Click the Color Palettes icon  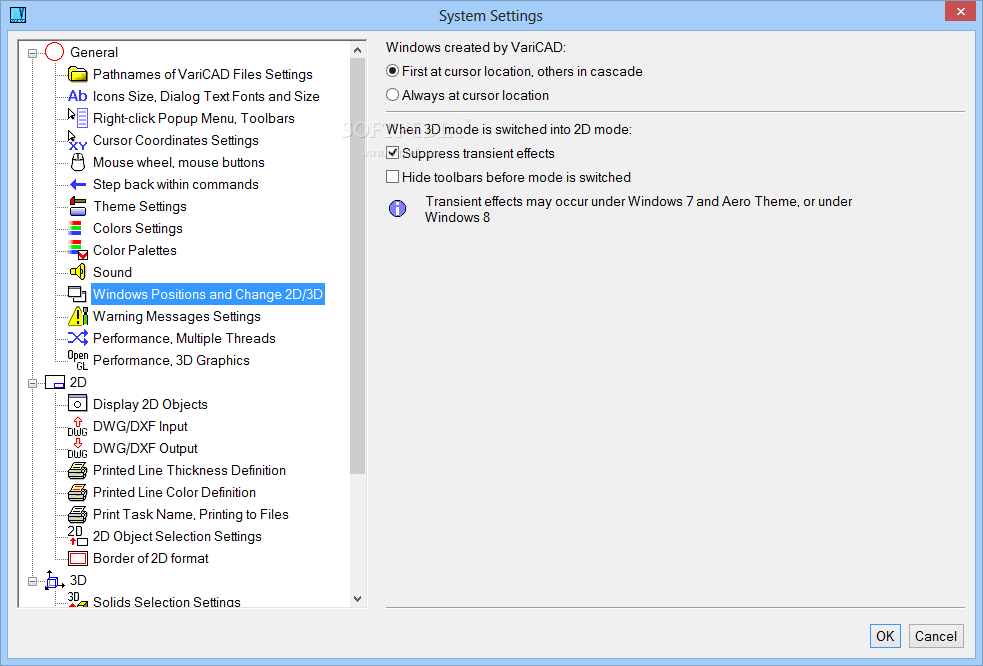77,250
